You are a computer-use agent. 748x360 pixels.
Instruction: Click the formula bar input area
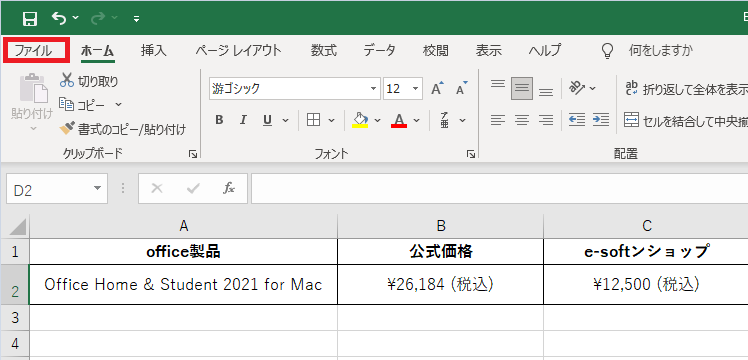(499, 189)
